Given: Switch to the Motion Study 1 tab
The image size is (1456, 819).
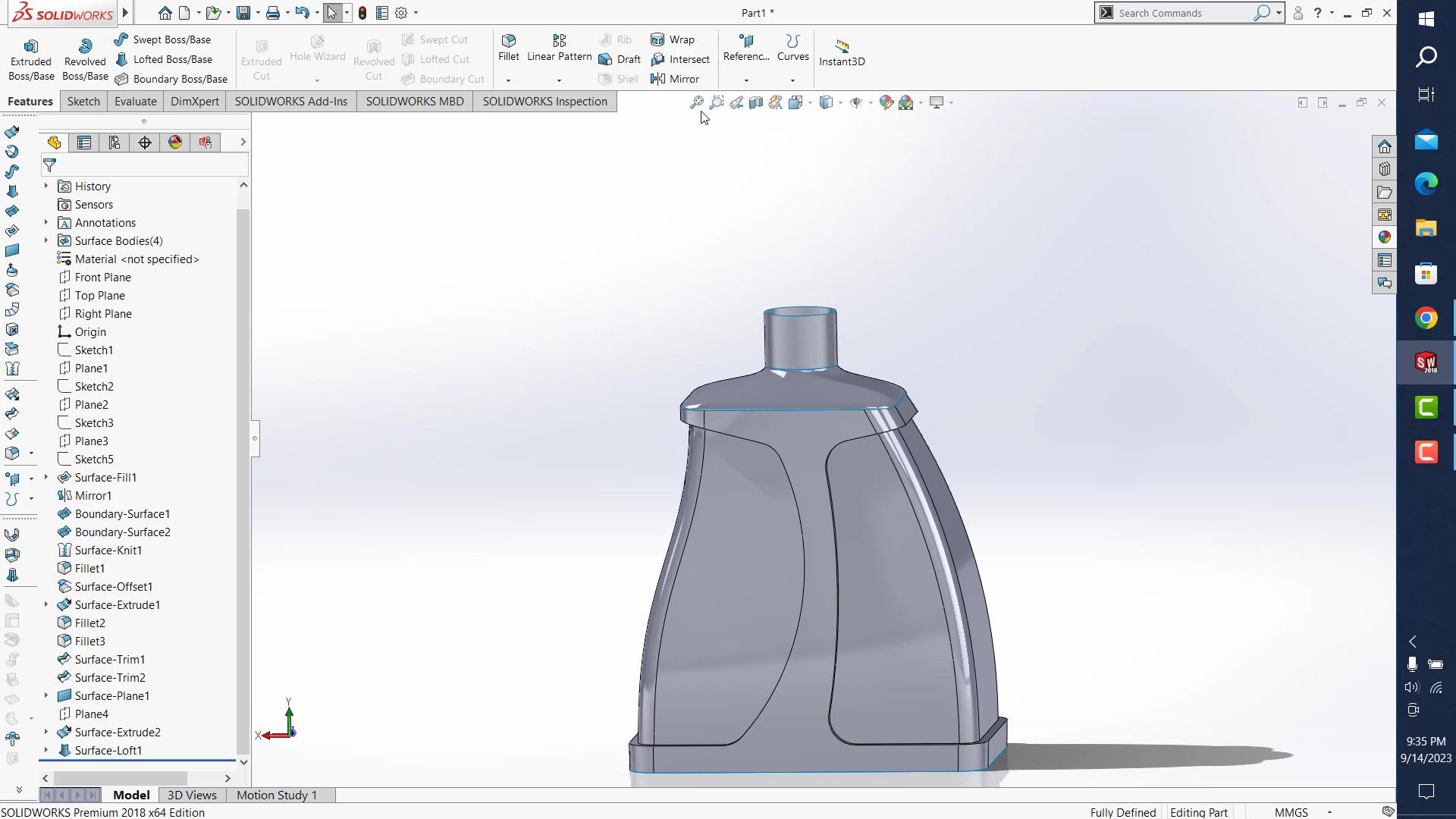Looking at the screenshot, I should click(x=276, y=795).
